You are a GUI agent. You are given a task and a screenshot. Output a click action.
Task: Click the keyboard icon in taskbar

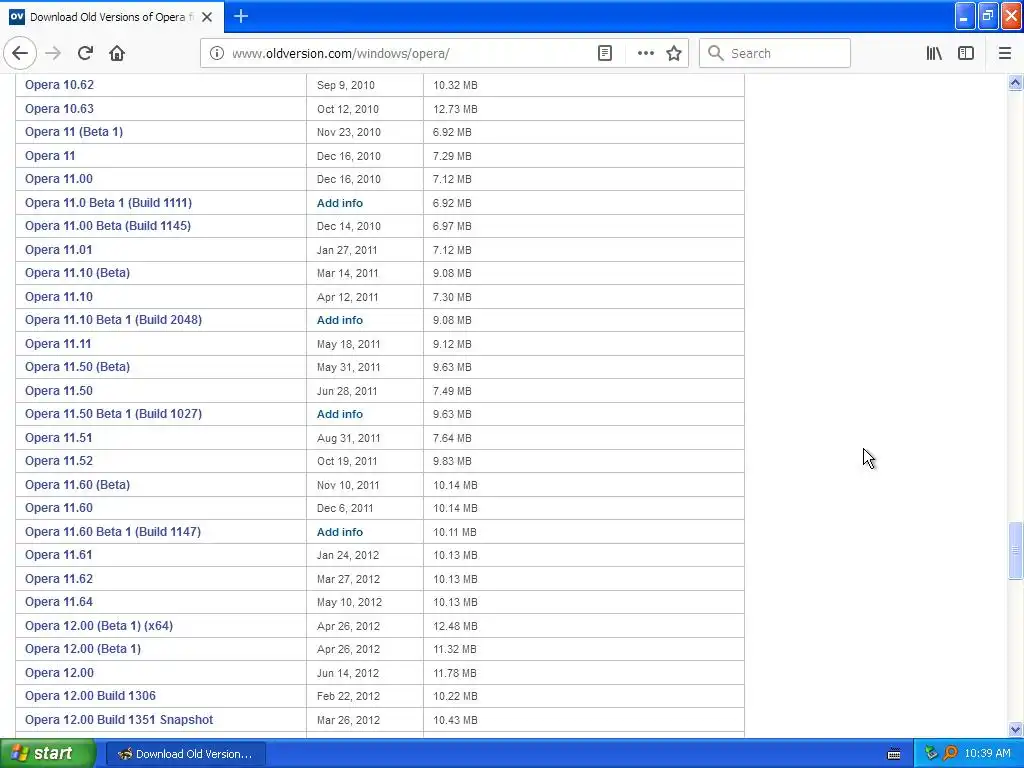[894, 754]
